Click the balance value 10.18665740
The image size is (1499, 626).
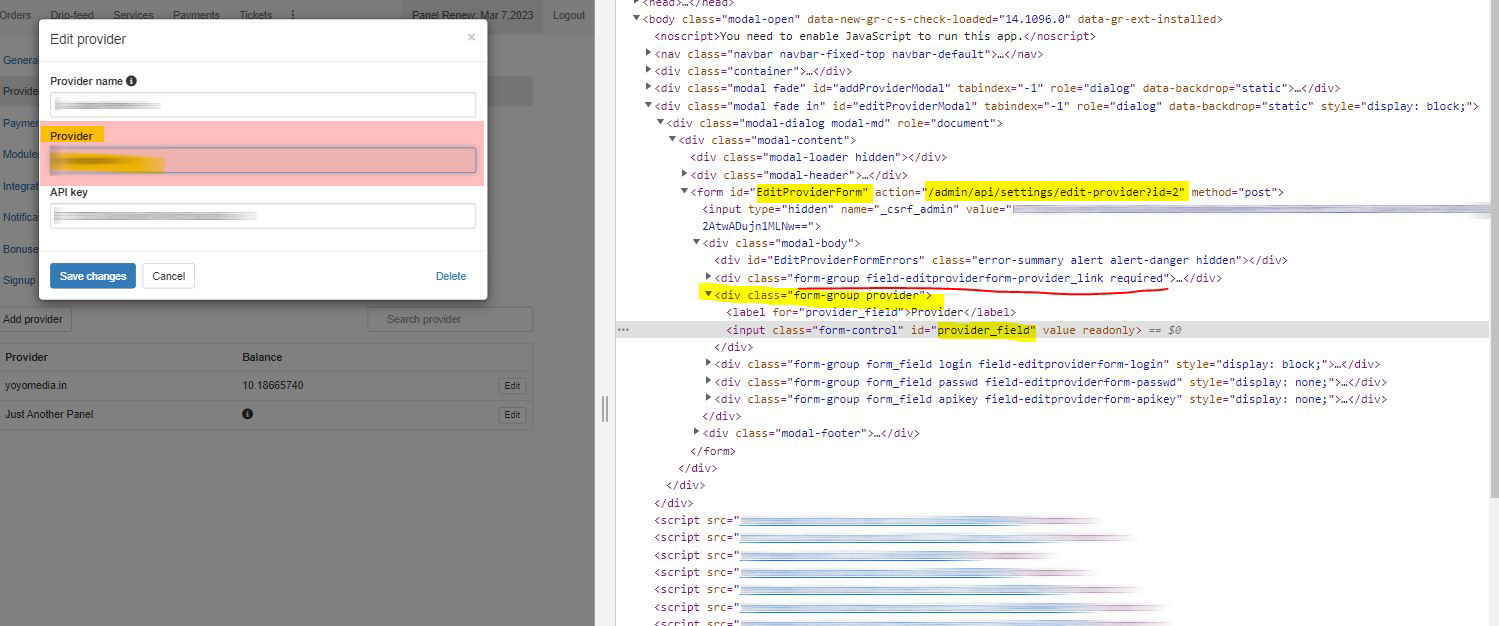[x=273, y=386]
